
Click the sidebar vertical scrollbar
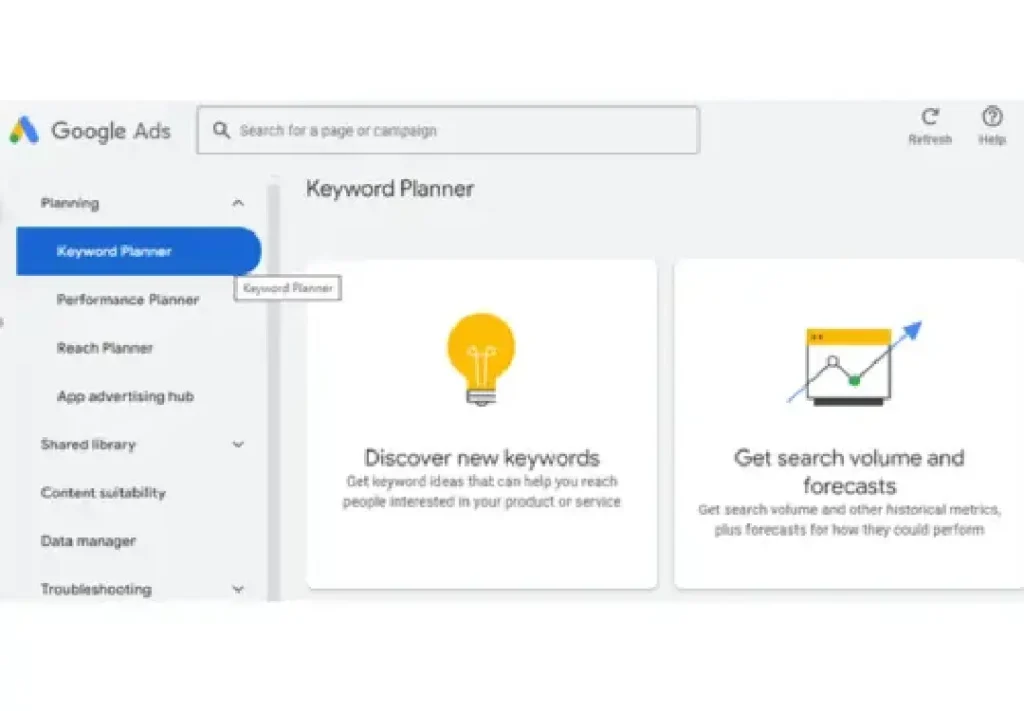coord(272,390)
